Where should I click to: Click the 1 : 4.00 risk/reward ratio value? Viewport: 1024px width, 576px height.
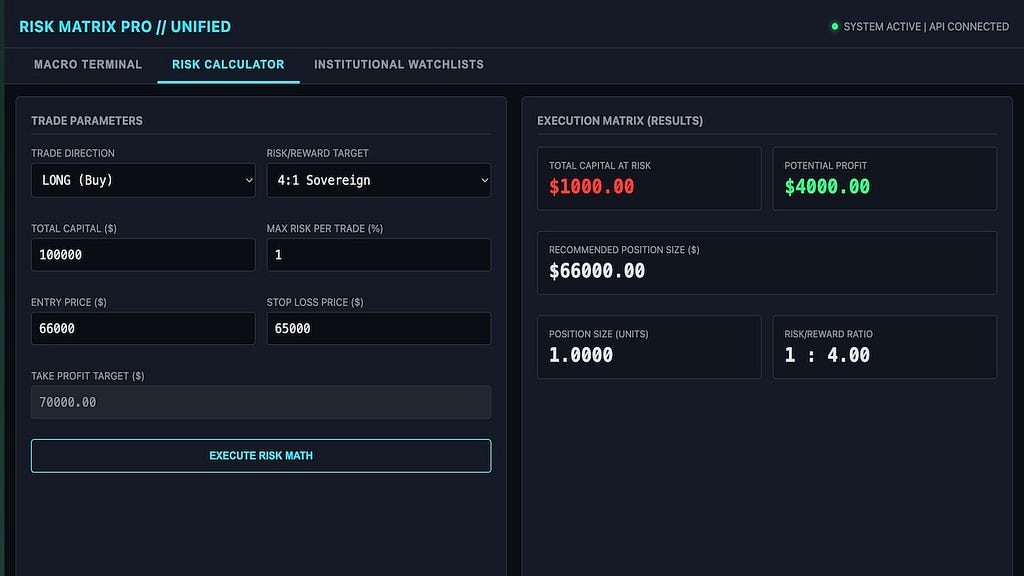[827, 355]
